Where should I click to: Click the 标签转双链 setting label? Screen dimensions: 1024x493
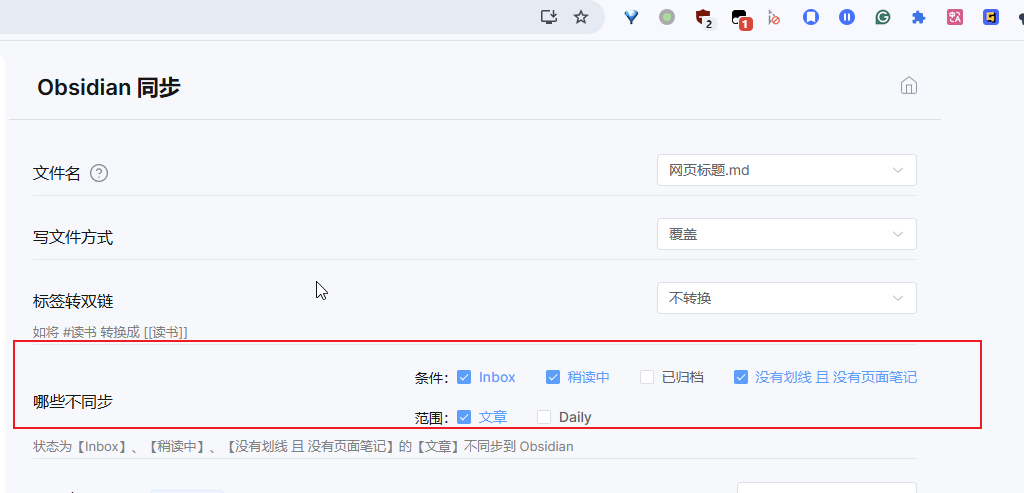[72, 301]
